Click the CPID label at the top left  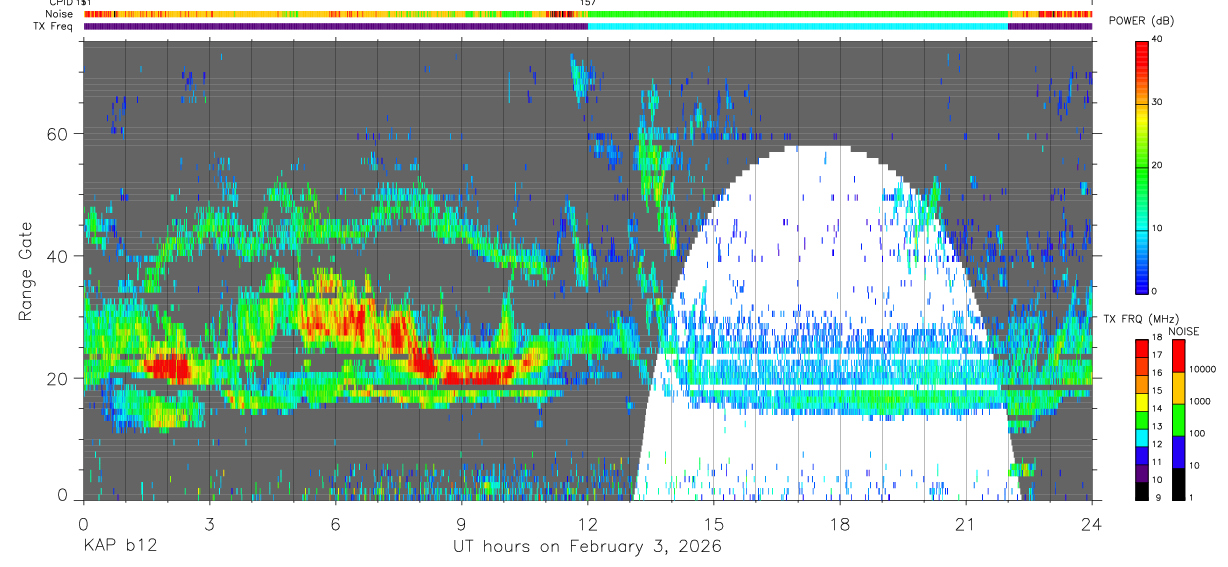[60, 3]
